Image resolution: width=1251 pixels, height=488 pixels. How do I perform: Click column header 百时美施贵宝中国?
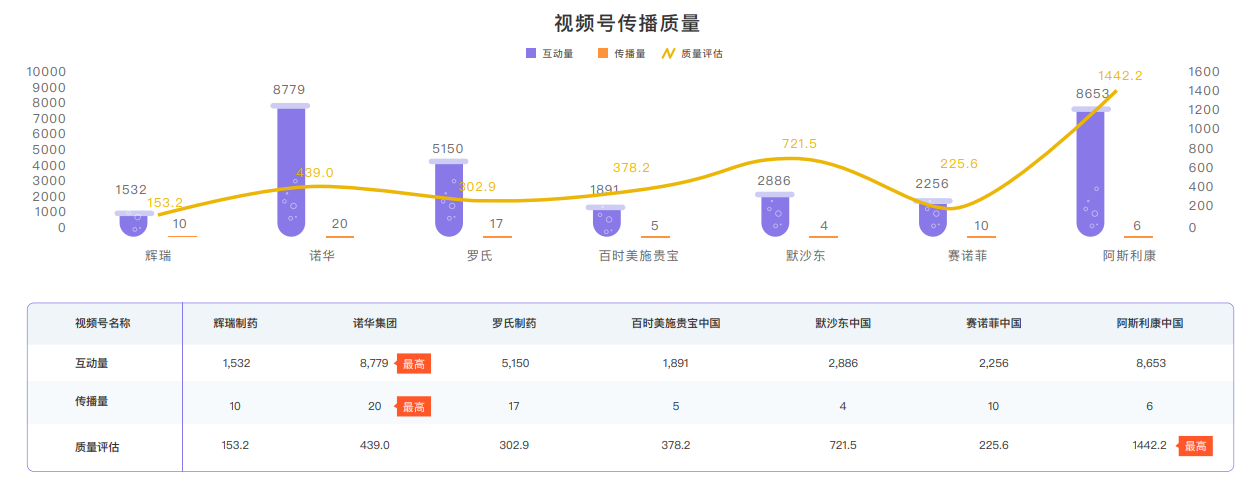pos(676,324)
